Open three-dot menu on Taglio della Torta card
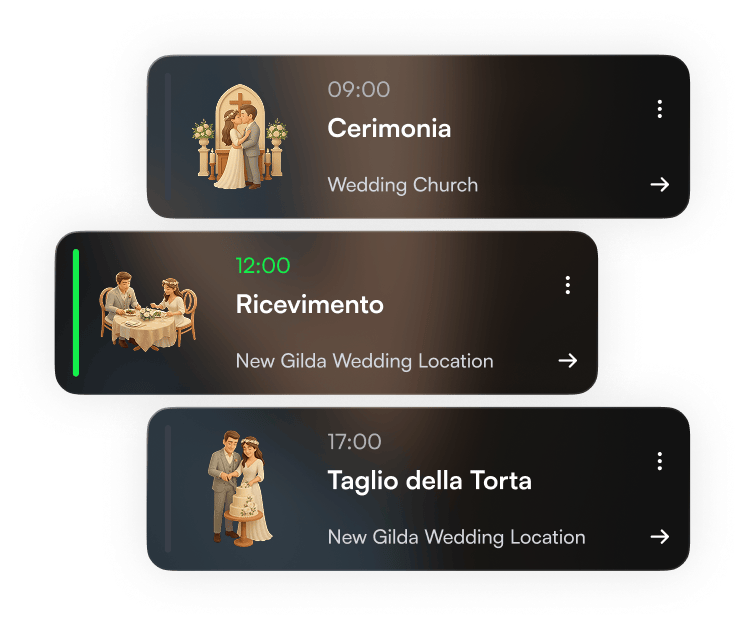Screen dimensions: 745x626 click(659, 461)
